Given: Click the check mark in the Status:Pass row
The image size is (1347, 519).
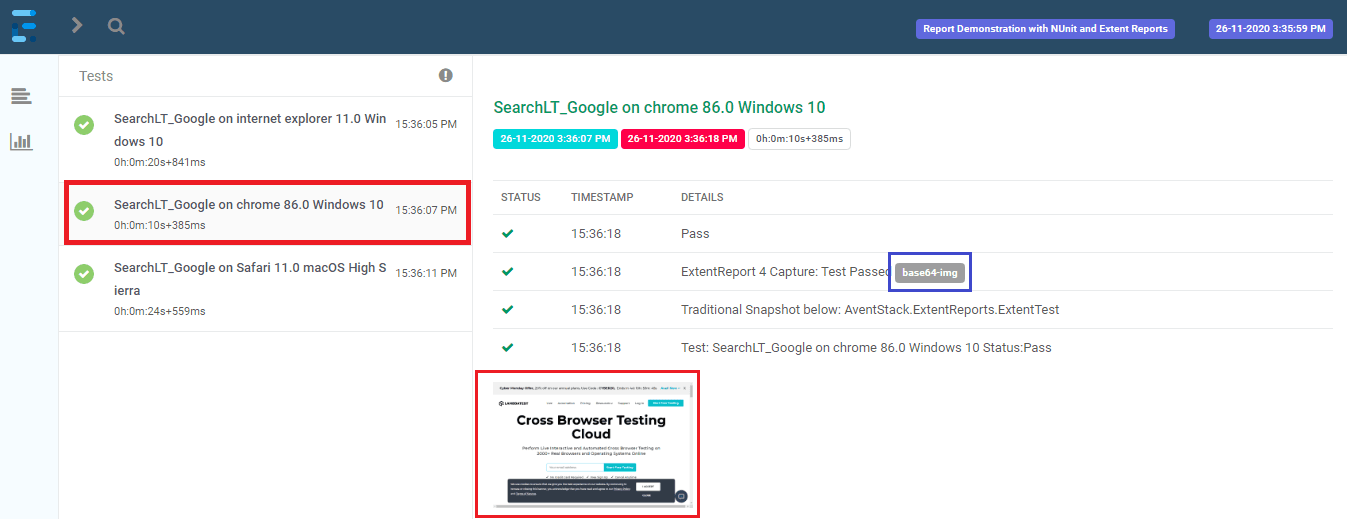Looking at the screenshot, I should [x=507, y=348].
